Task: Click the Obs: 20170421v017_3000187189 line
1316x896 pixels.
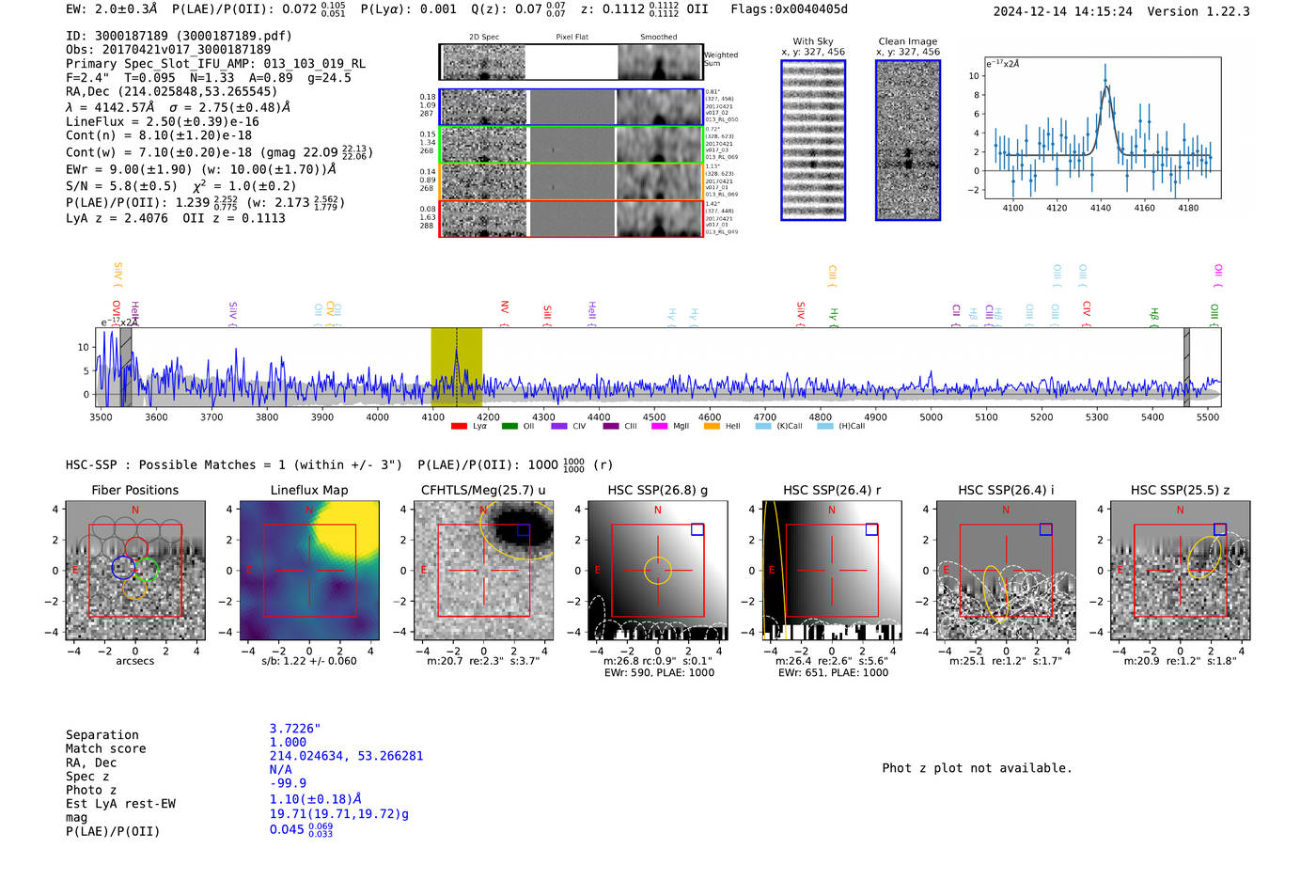Action: pyautogui.click(x=168, y=50)
